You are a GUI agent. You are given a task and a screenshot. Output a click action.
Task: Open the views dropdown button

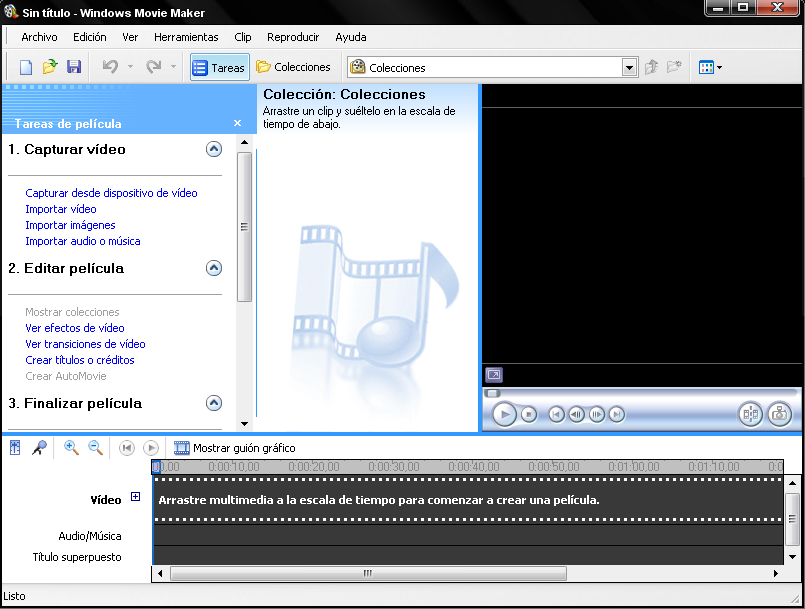pos(711,67)
